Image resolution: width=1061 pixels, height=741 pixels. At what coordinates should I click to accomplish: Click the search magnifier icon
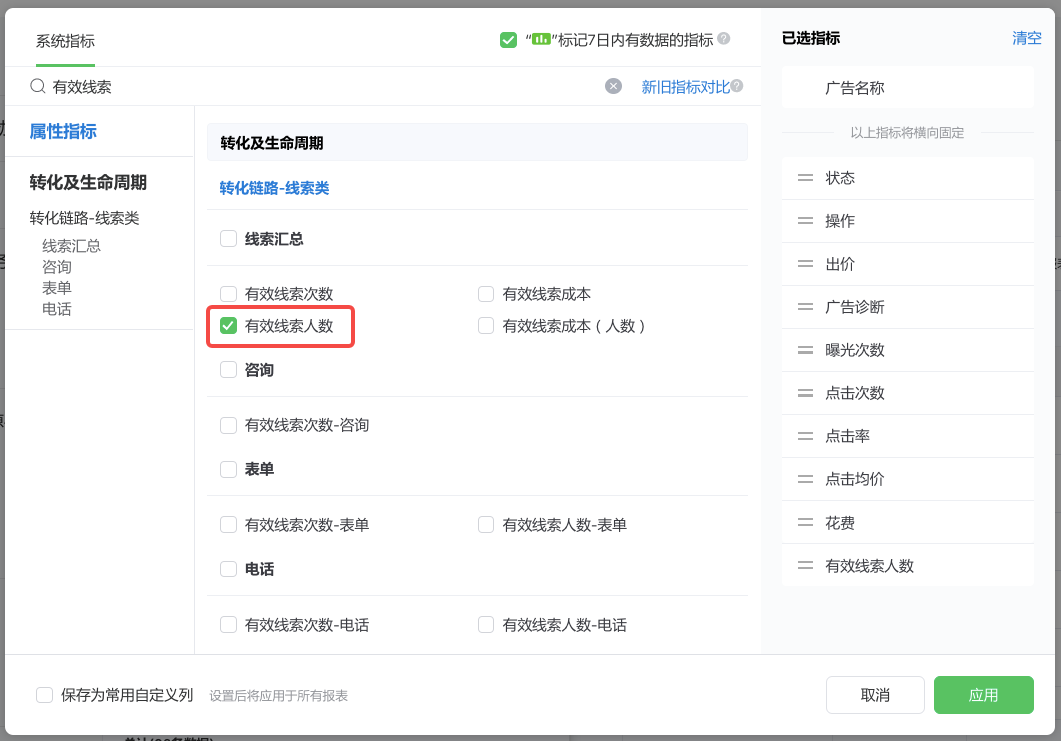[x=35, y=86]
